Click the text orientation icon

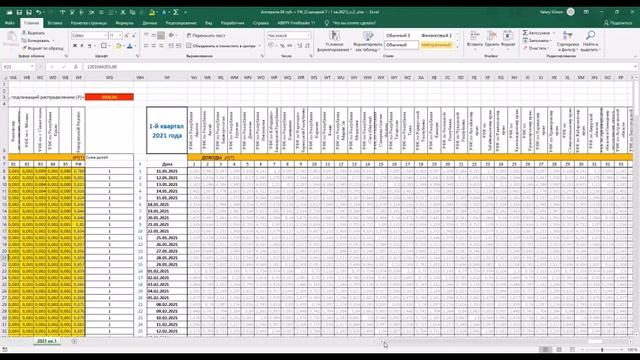coord(172,36)
